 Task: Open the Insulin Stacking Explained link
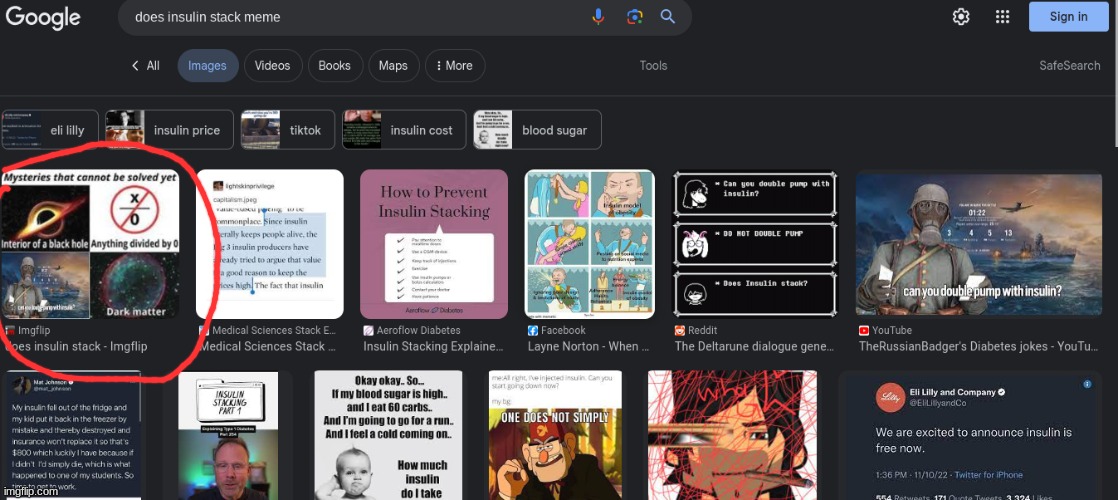[x=434, y=347]
